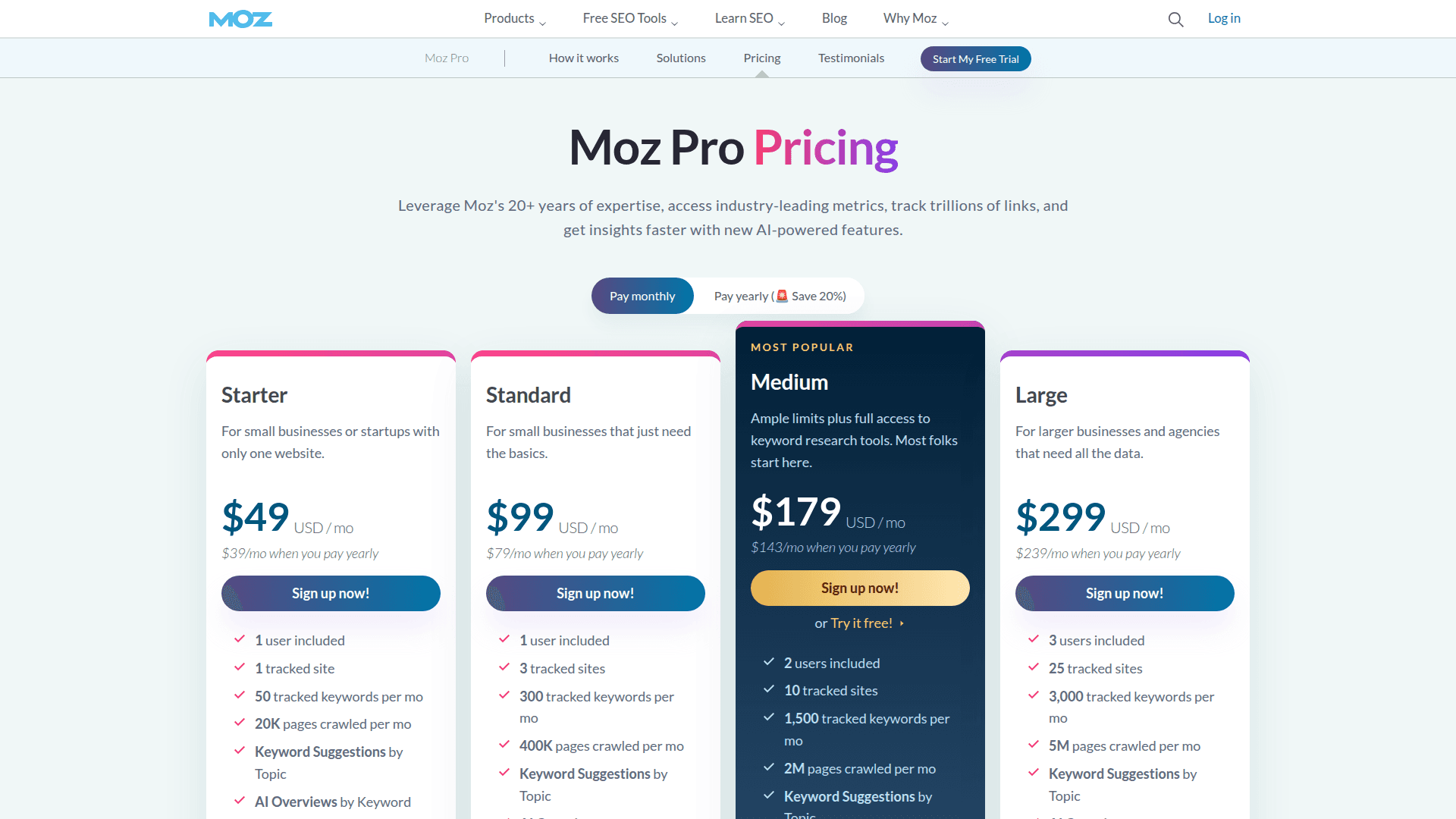
Task: Open the How it works section
Action: (x=584, y=58)
